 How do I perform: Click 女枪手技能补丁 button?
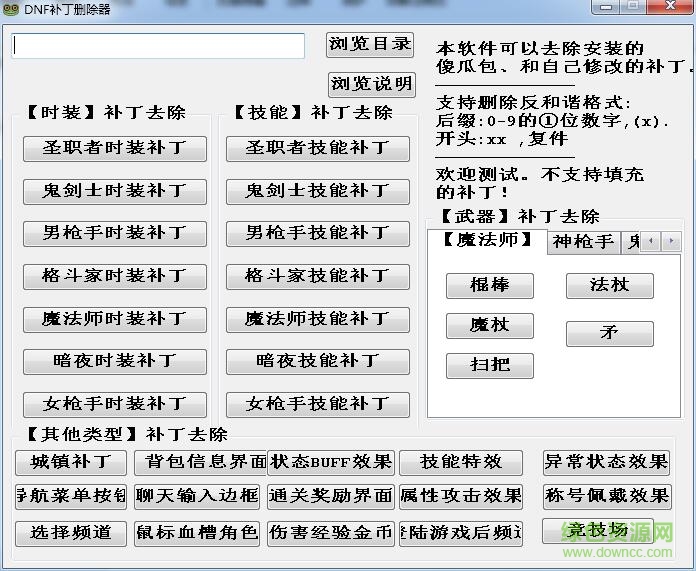(318, 405)
